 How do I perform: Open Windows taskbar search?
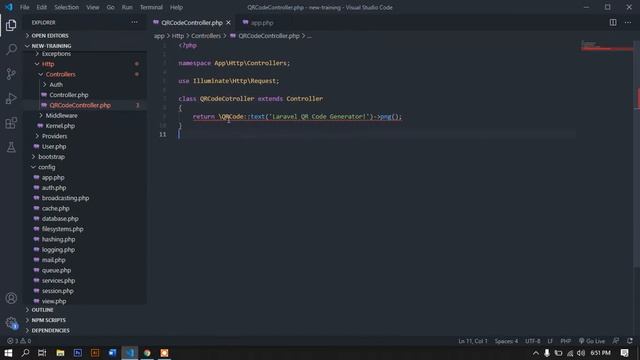(25, 353)
